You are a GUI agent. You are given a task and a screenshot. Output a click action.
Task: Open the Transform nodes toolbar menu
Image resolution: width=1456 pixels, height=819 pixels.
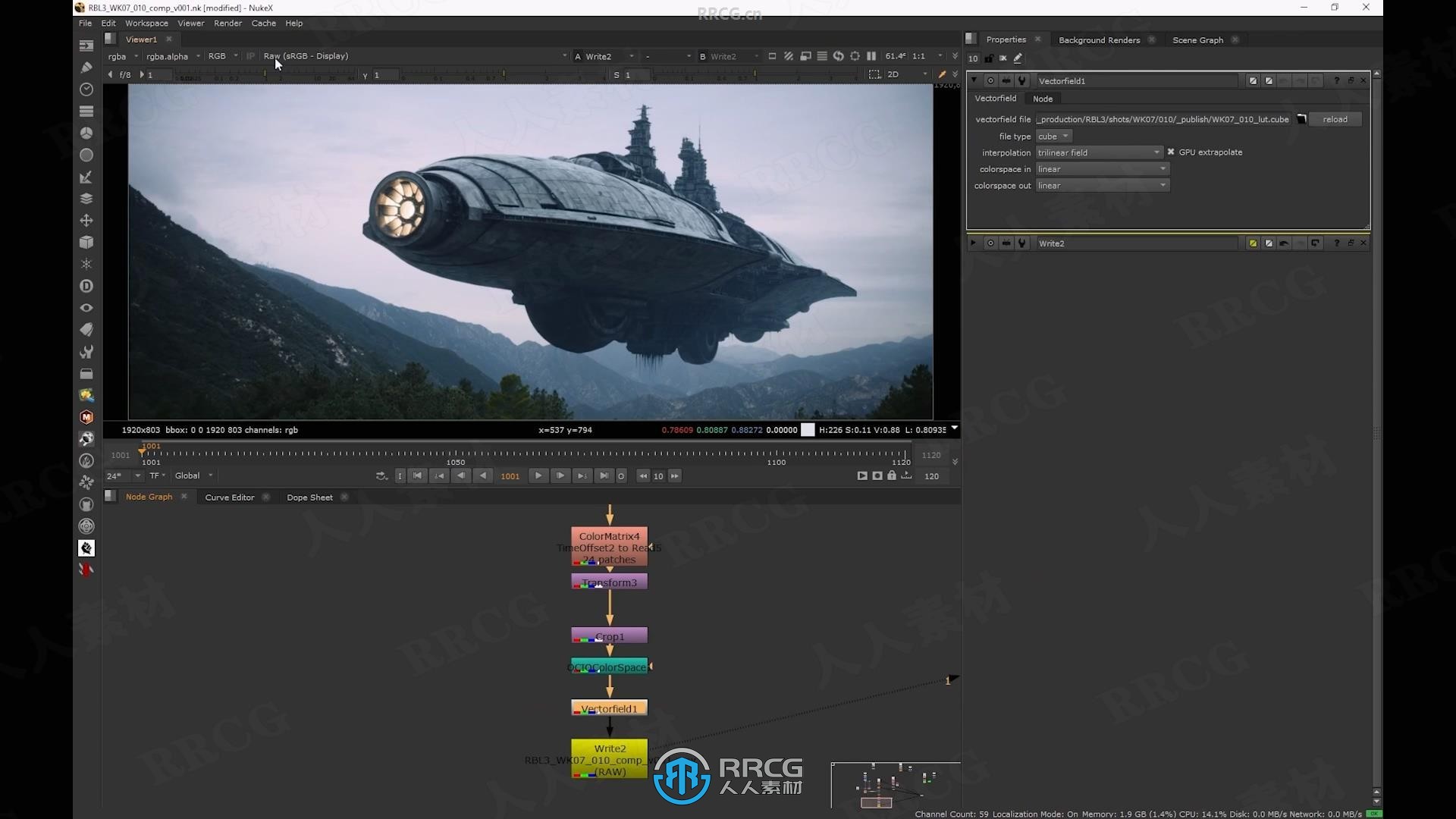coord(86,221)
